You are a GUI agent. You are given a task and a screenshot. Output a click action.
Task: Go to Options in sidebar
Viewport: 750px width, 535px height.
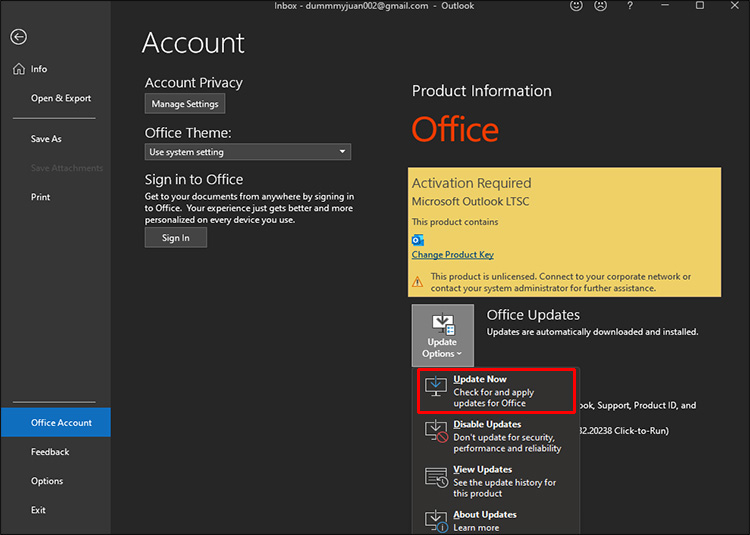[x=47, y=481]
